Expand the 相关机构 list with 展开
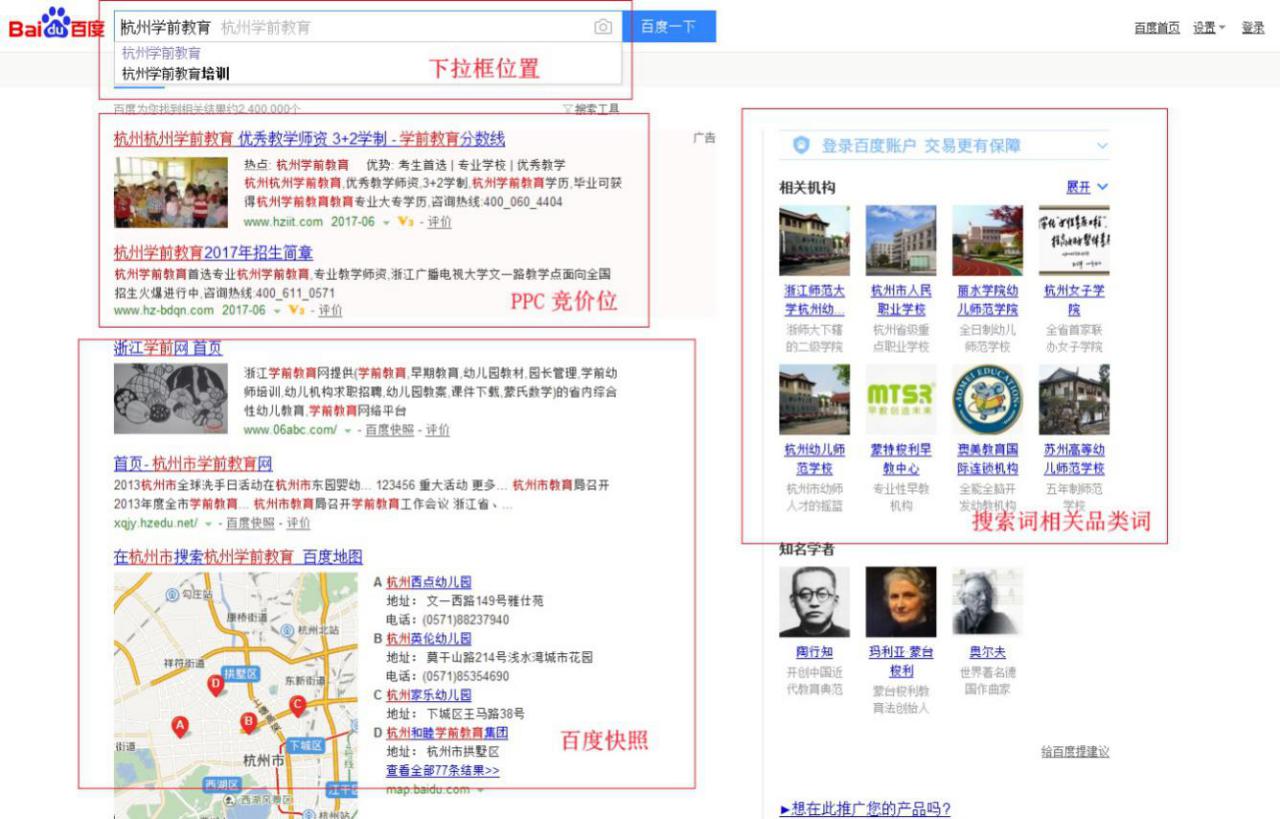This screenshot has width=1280, height=819. click(x=1087, y=187)
